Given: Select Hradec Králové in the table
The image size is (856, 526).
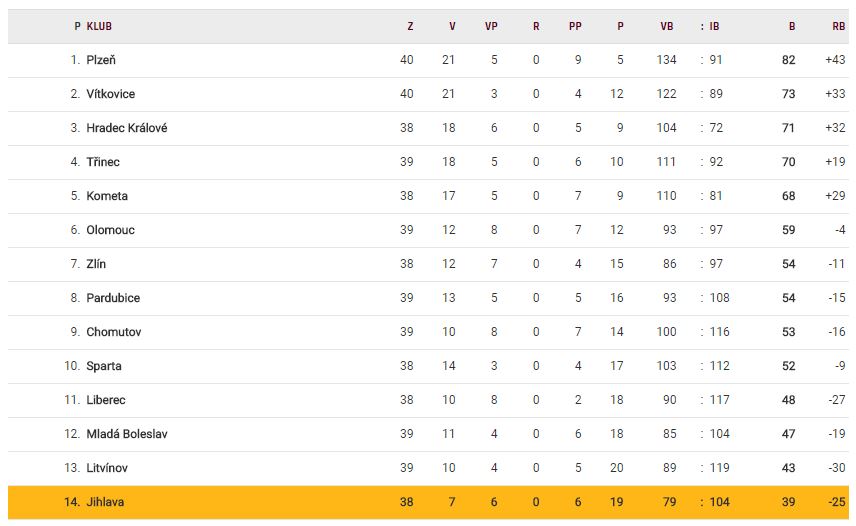Looking at the screenshot, I should click(x=126, y=128).
